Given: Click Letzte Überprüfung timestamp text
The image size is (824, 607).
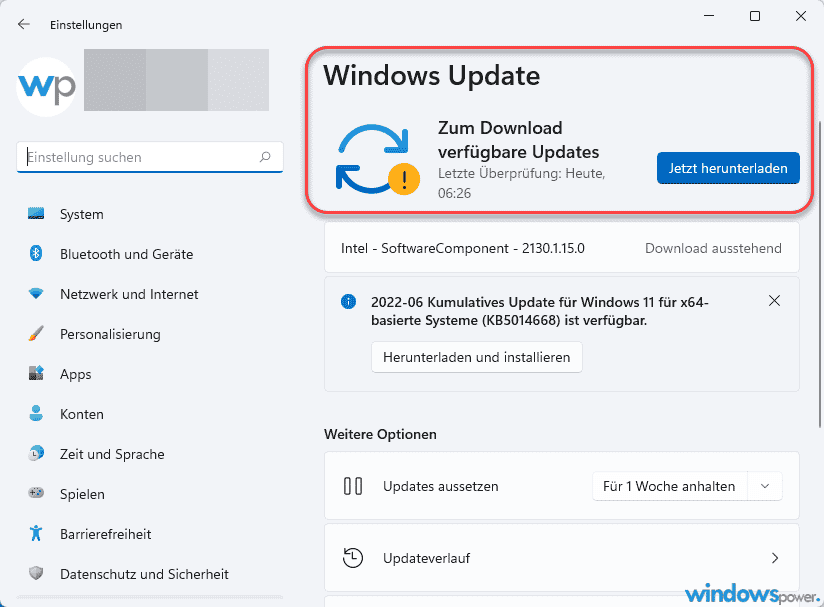Looking at the screenshot, I should 521,183.
